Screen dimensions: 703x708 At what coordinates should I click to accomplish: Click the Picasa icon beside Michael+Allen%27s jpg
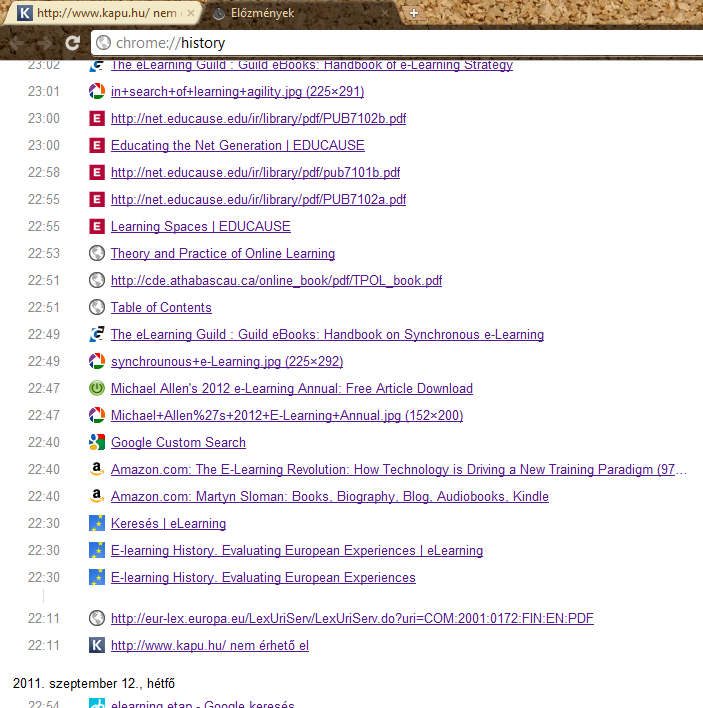tap(97, 415)
